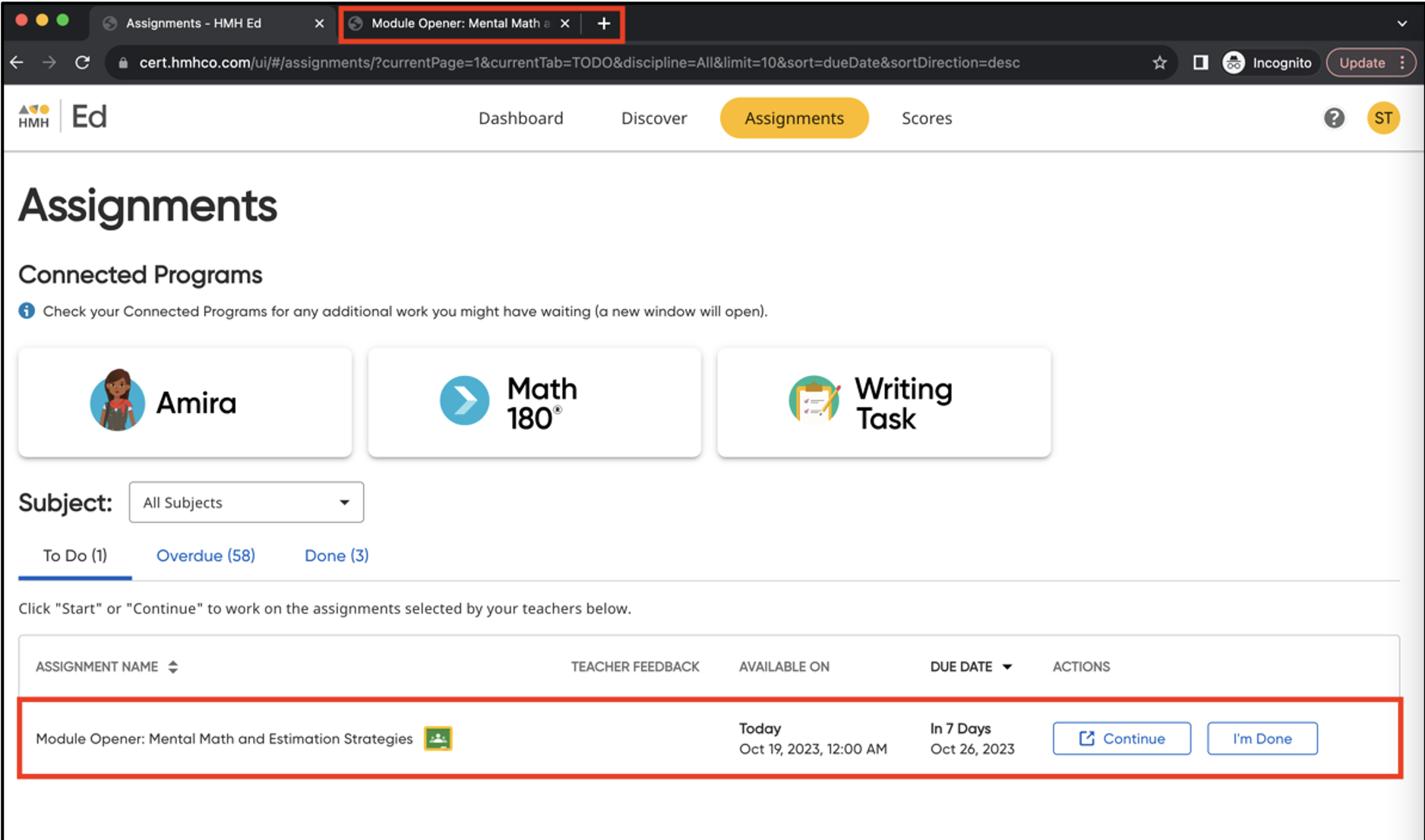Open the ST user profile avatar
1425x840 pixels.
tap(1383, 118)
